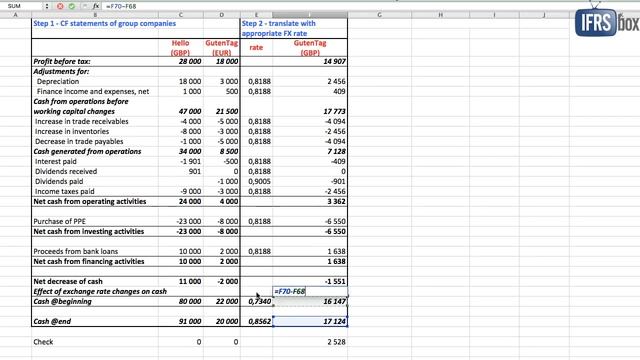The width and height of the screenshot is (640, 360).
Task: Select Cash @end rate cell 0,8562
Action: 256,322
